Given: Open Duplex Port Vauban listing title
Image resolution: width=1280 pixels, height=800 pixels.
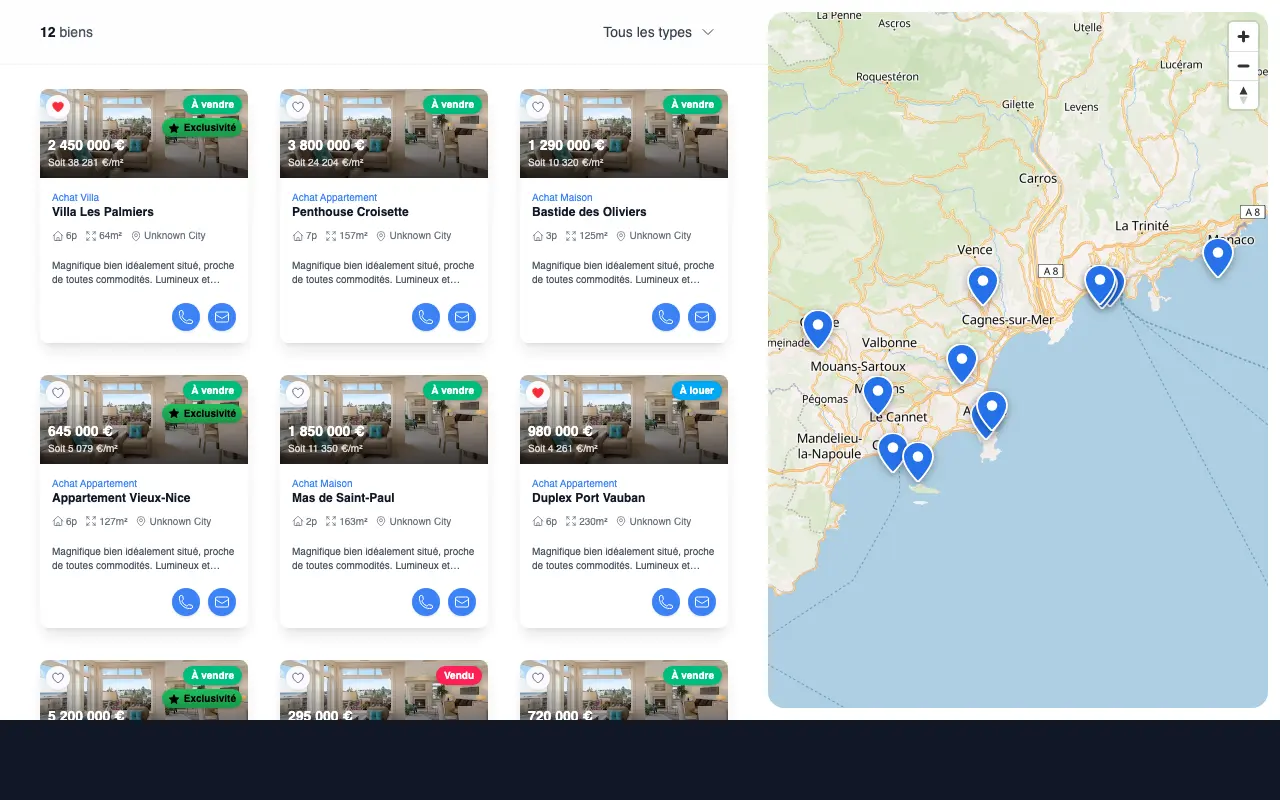Looking at the screenshot, I should [588, 498].
